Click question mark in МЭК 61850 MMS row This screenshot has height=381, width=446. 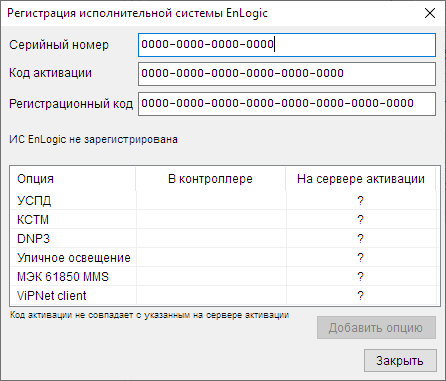(360, 277)
